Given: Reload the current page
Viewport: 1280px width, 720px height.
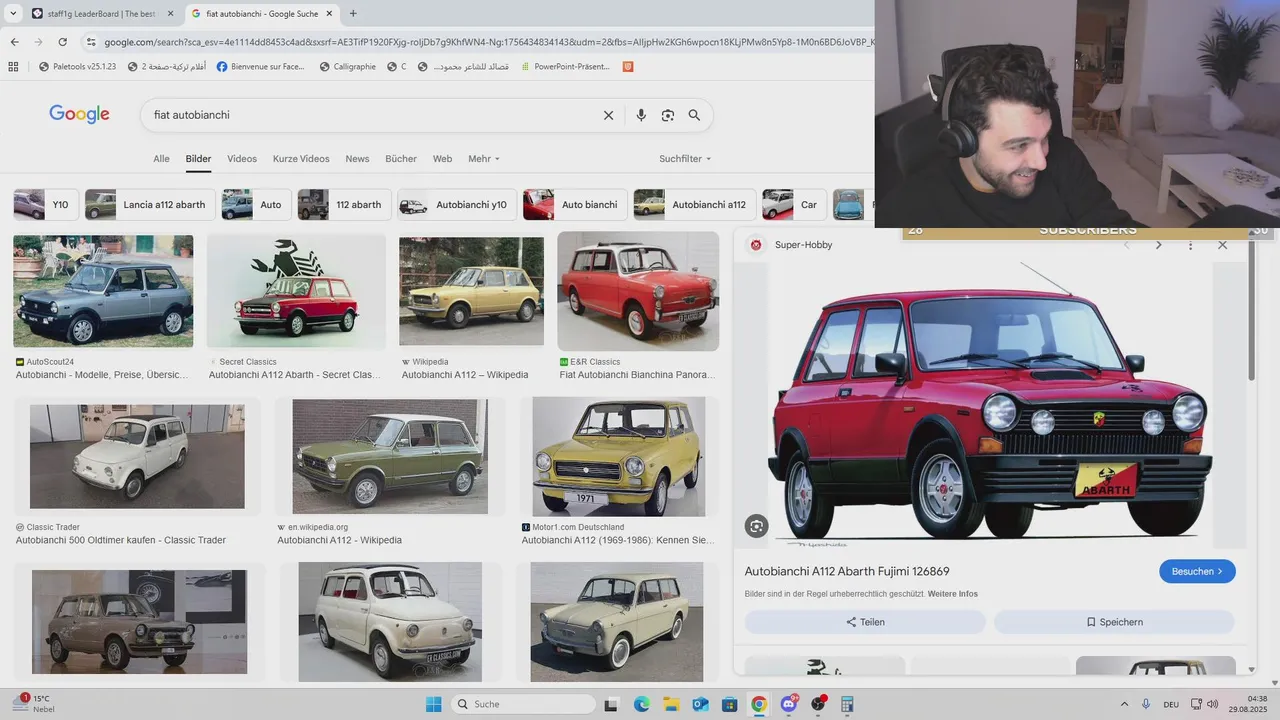Looking at the screenshot, I should tap(62, 42).
